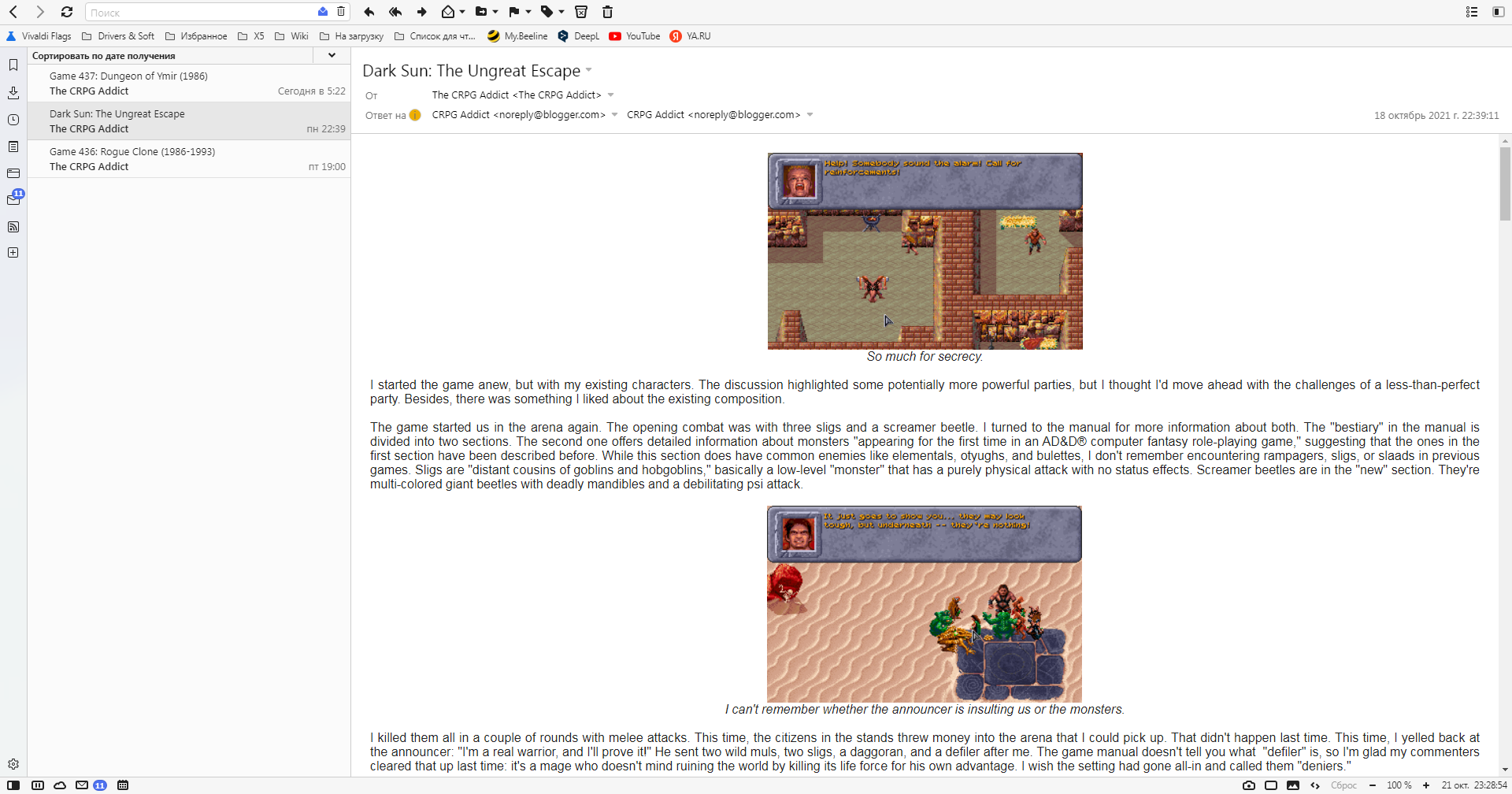Reload using the refresh icon
The image size is (1512, 794).
point(67,12)
